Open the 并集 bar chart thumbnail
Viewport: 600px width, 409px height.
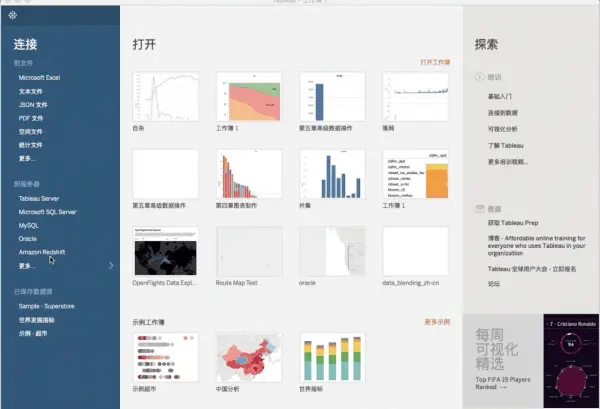coord(332,174)
